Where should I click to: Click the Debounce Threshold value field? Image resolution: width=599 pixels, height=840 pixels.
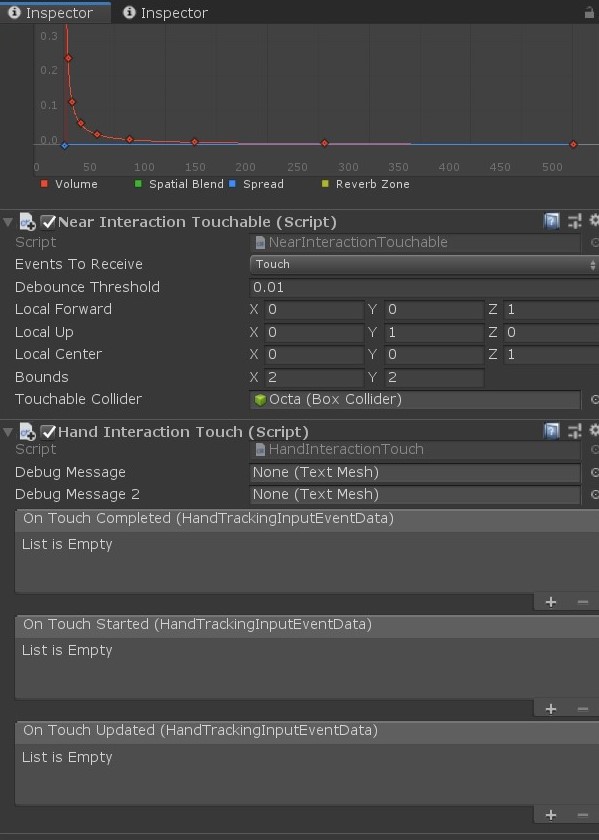424,287
